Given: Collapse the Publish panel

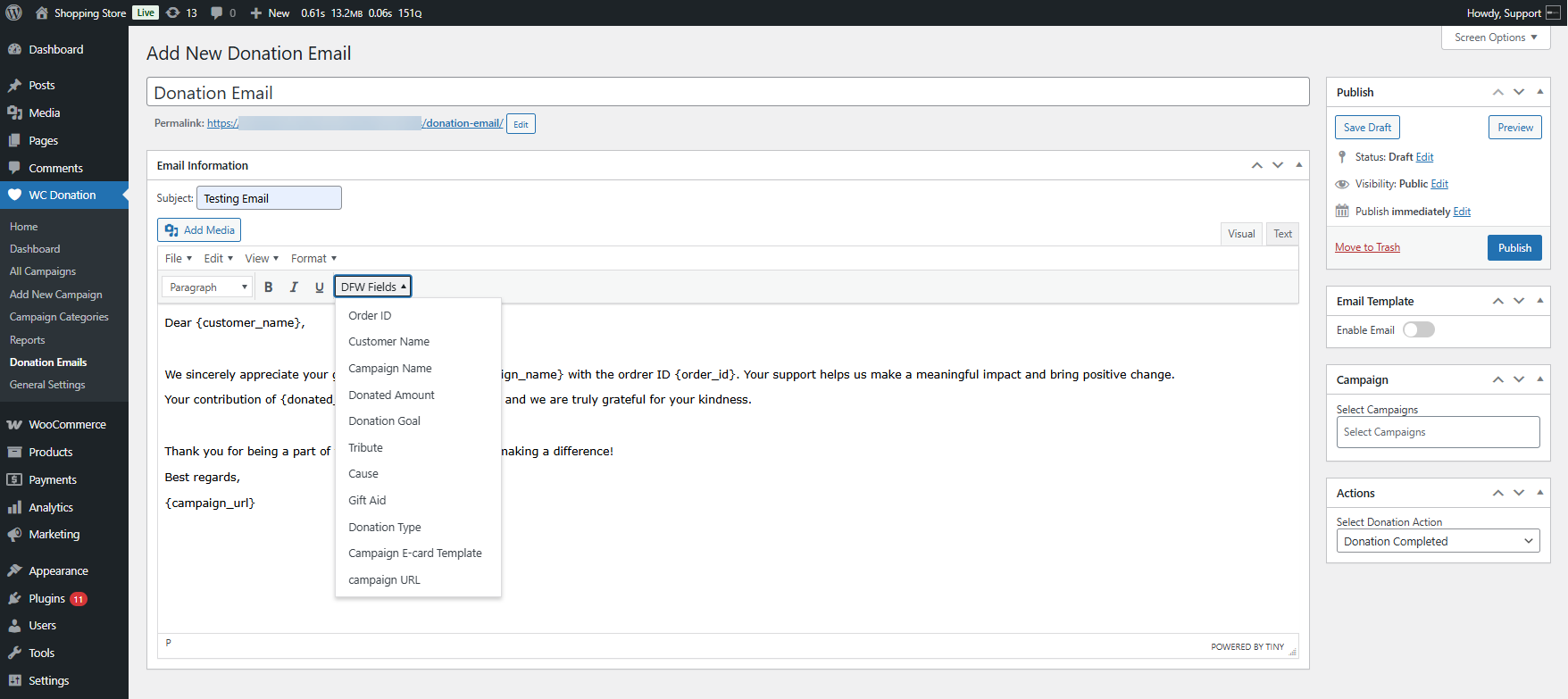Looking at the screenshot, I should (1539, 92).
